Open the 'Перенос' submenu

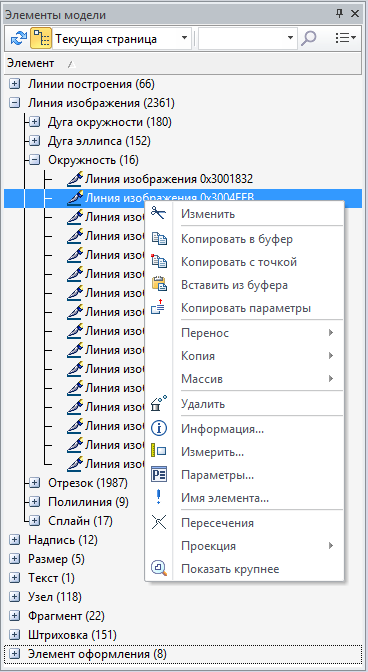(245, 333)
